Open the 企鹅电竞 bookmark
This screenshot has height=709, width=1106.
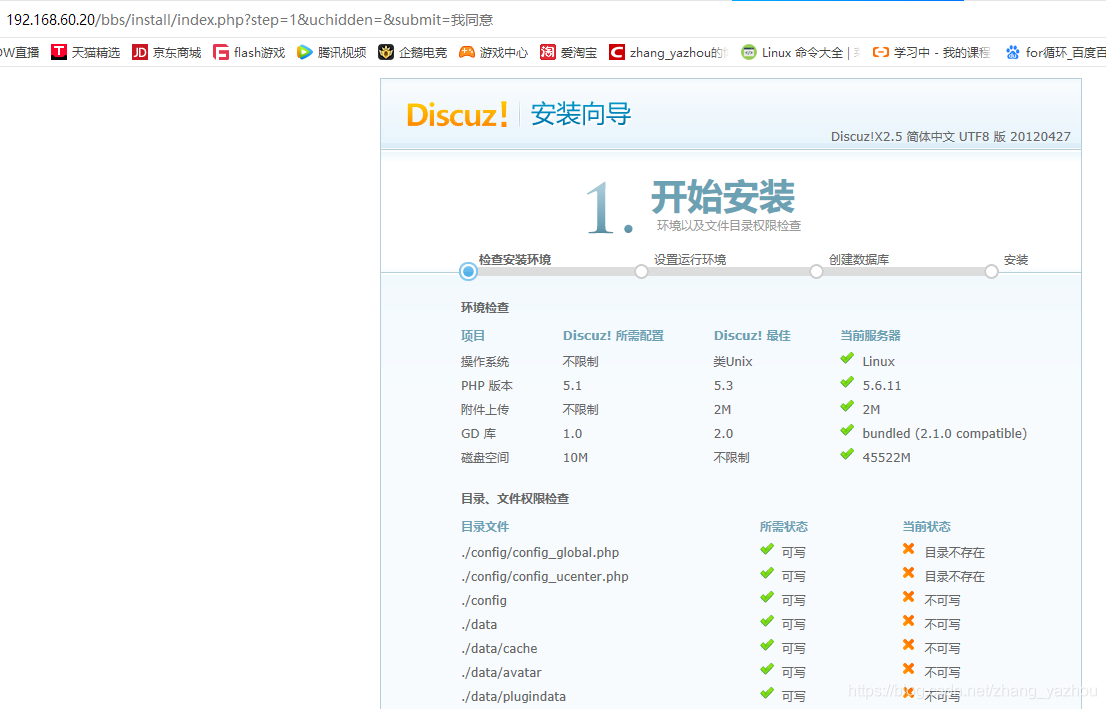(x=413, y=52)
